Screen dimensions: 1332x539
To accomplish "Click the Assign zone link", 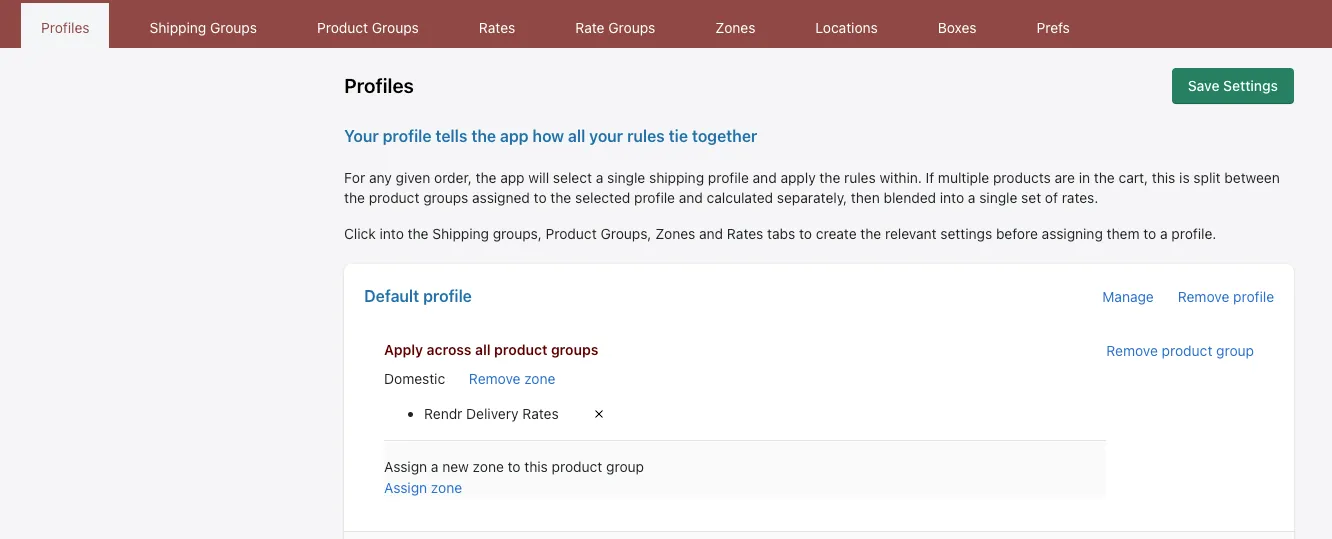I will 423,488.
